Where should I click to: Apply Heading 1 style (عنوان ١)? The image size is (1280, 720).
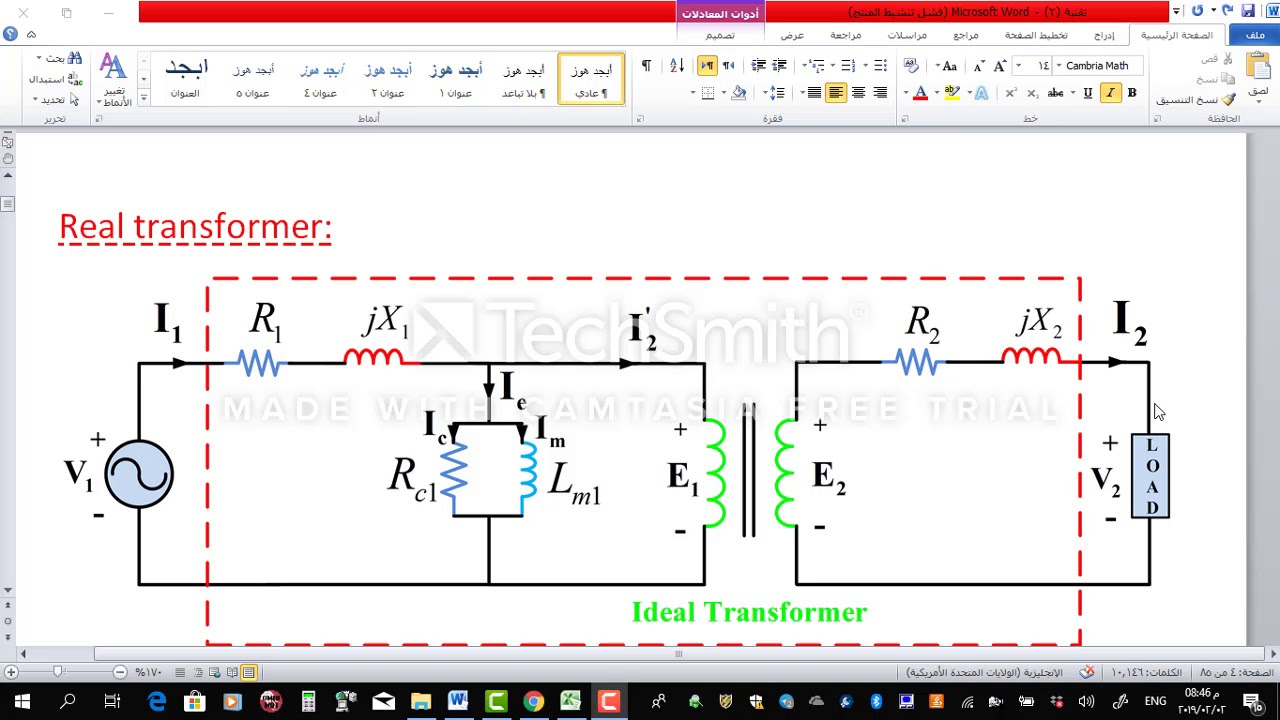pyautogui.click(x=456, y=79)
